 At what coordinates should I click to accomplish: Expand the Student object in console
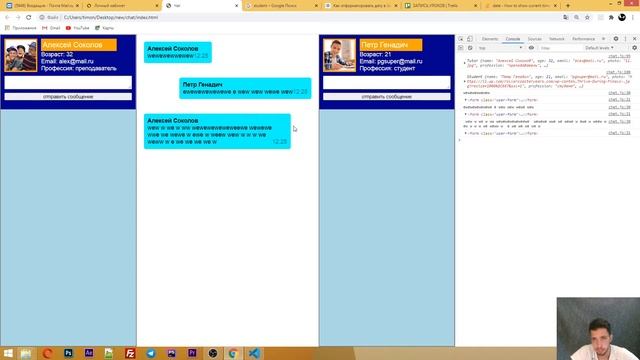pyautogui.click(x=464, y=81)
